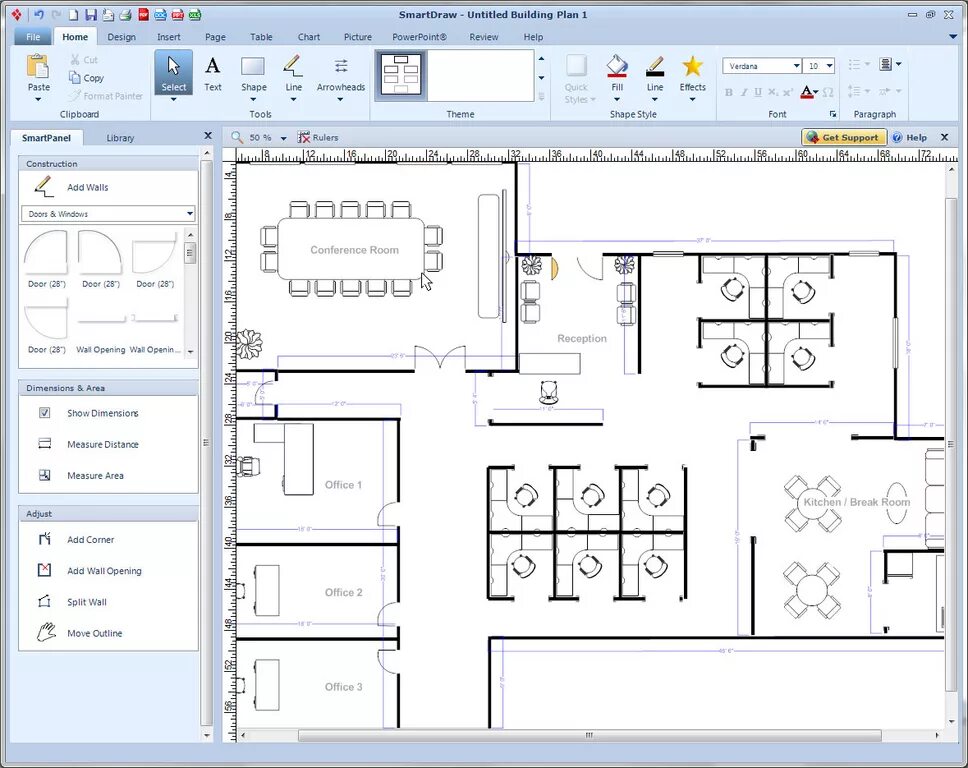Viewport: 968px width, 768px height.
Task: Click the Effects star icon
Action: (693, 66)
